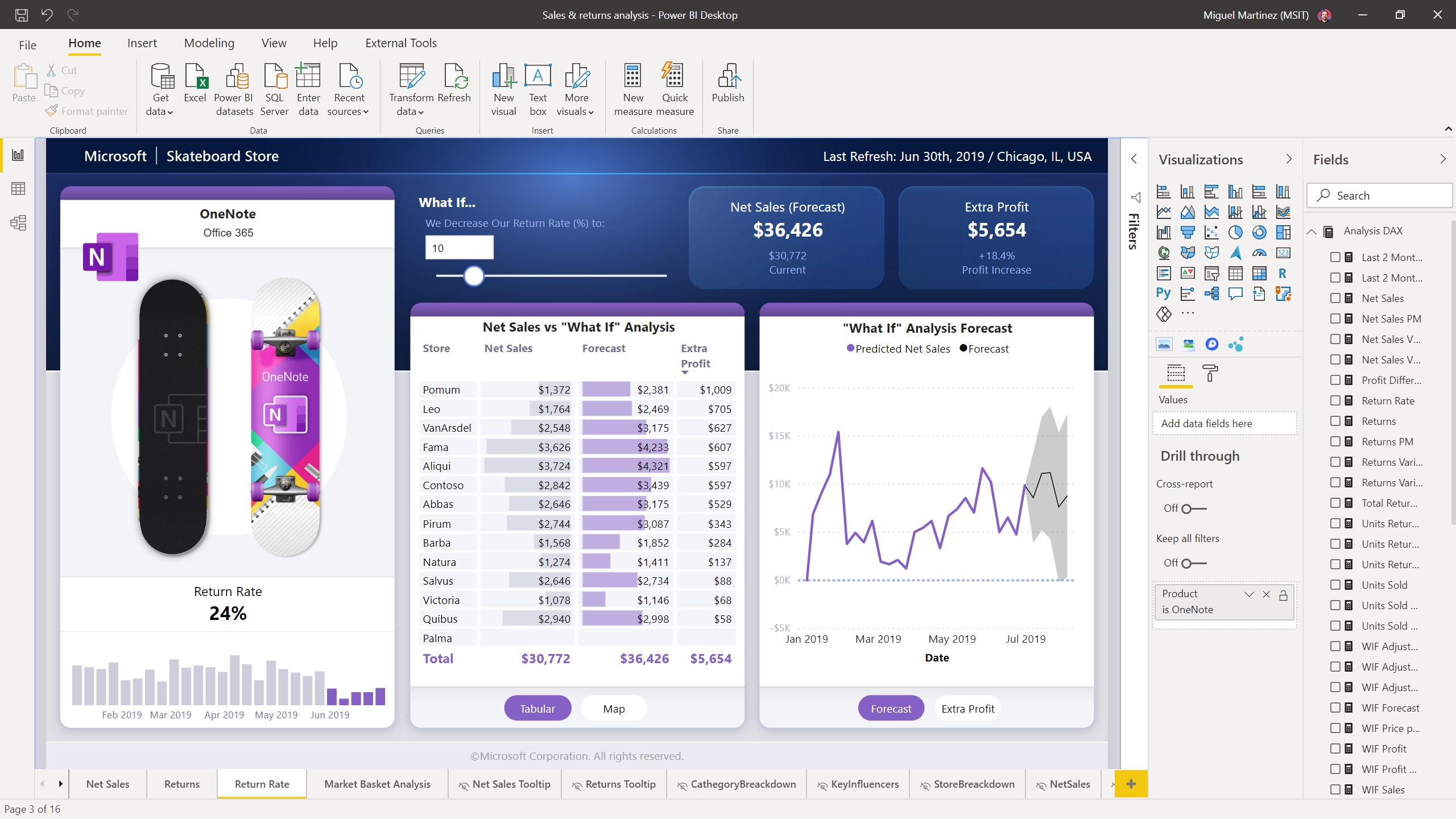Select the donut chart visualization
The height and width of the screenshot is (819, 1456).
click(1259, 233)
